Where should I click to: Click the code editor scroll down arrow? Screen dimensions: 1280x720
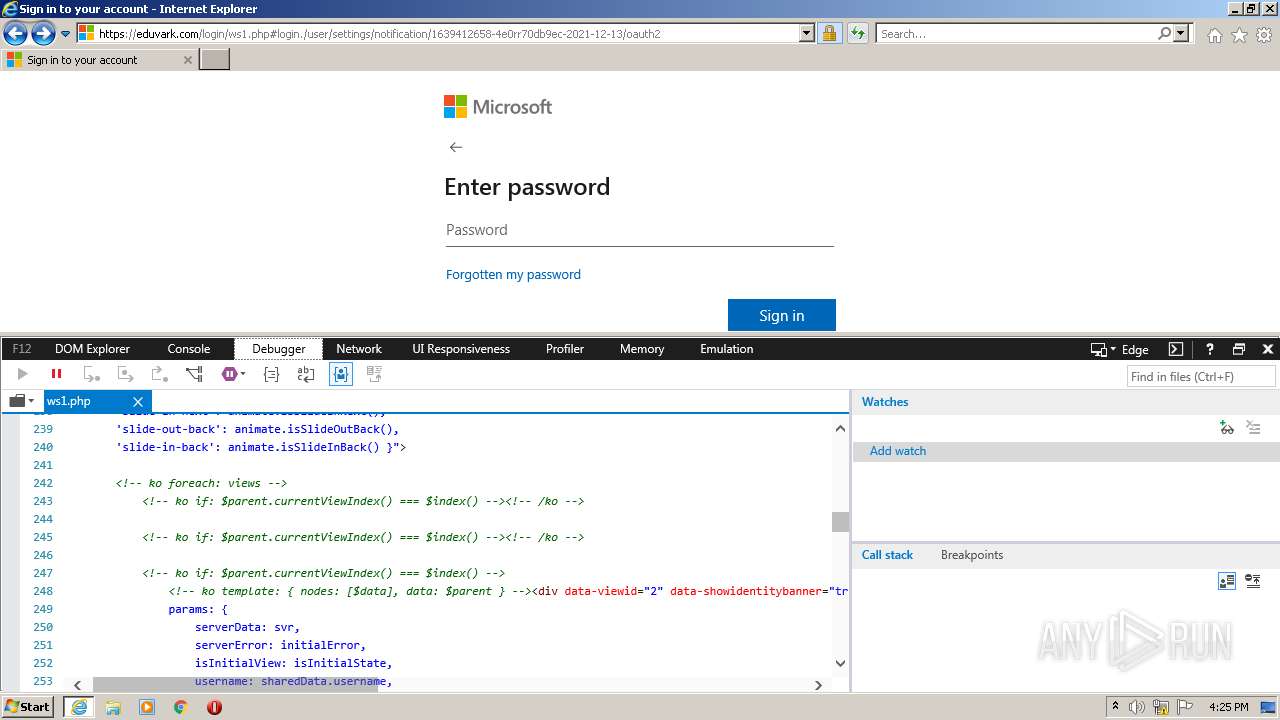[x=840, y=663]
